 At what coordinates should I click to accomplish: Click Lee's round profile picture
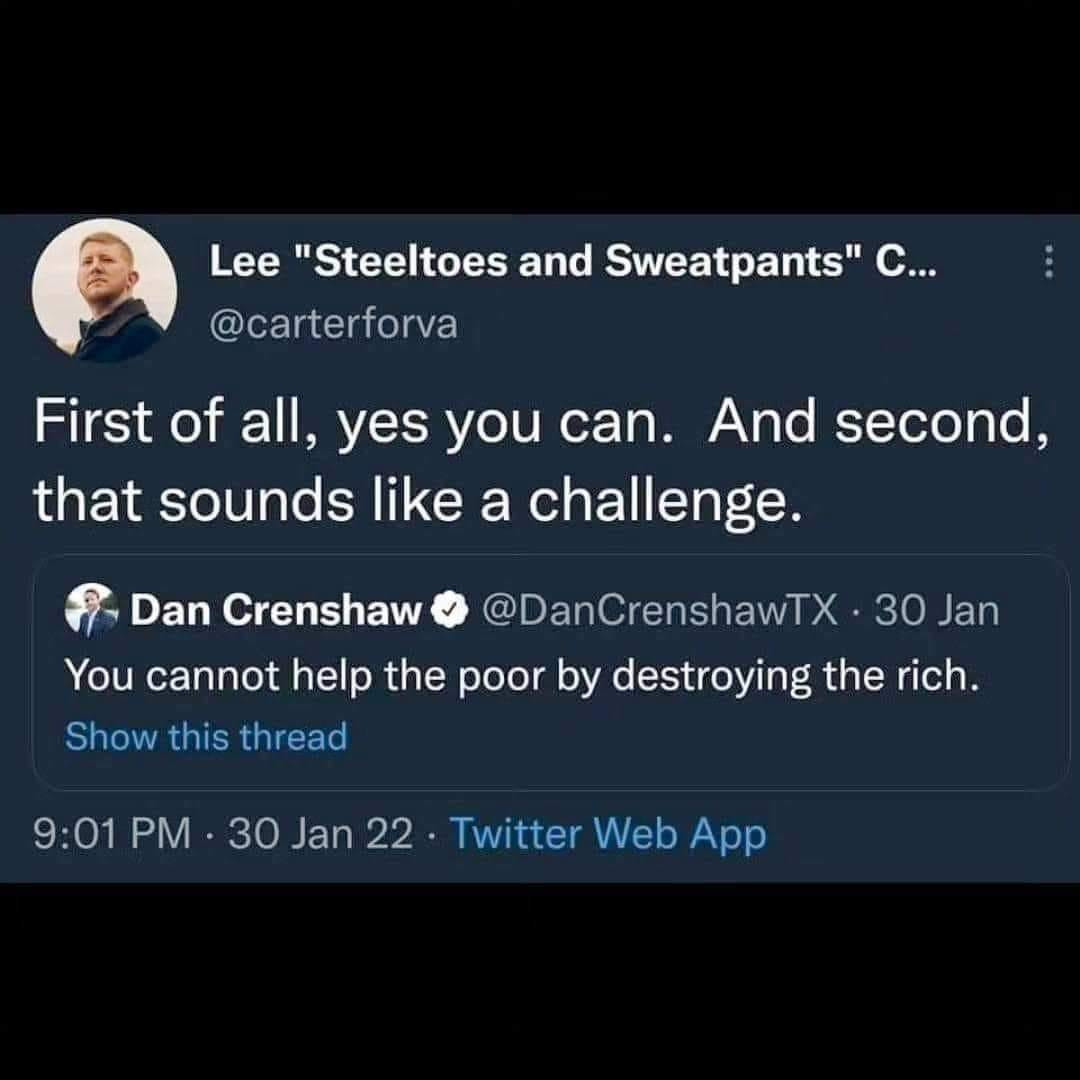[x=105, y=290]
